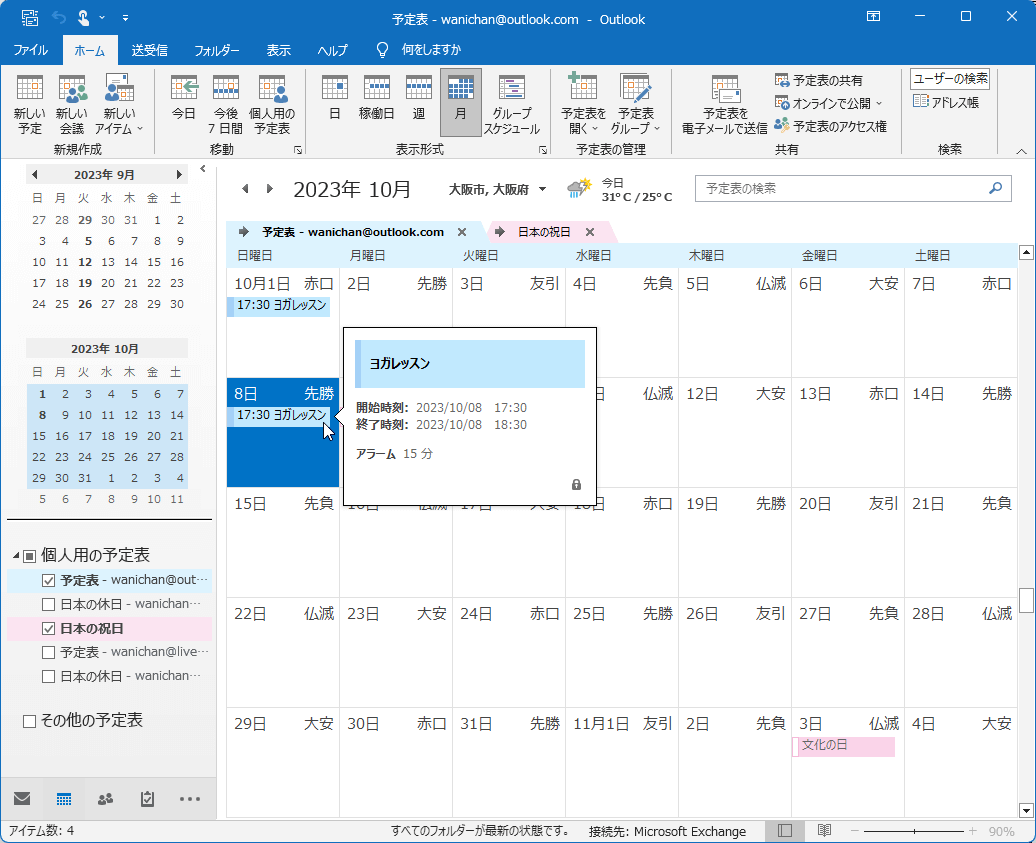This screenshot has width=1036, height=843.
Task: Open the 表示 tab
Action: [x=278, y=50]
